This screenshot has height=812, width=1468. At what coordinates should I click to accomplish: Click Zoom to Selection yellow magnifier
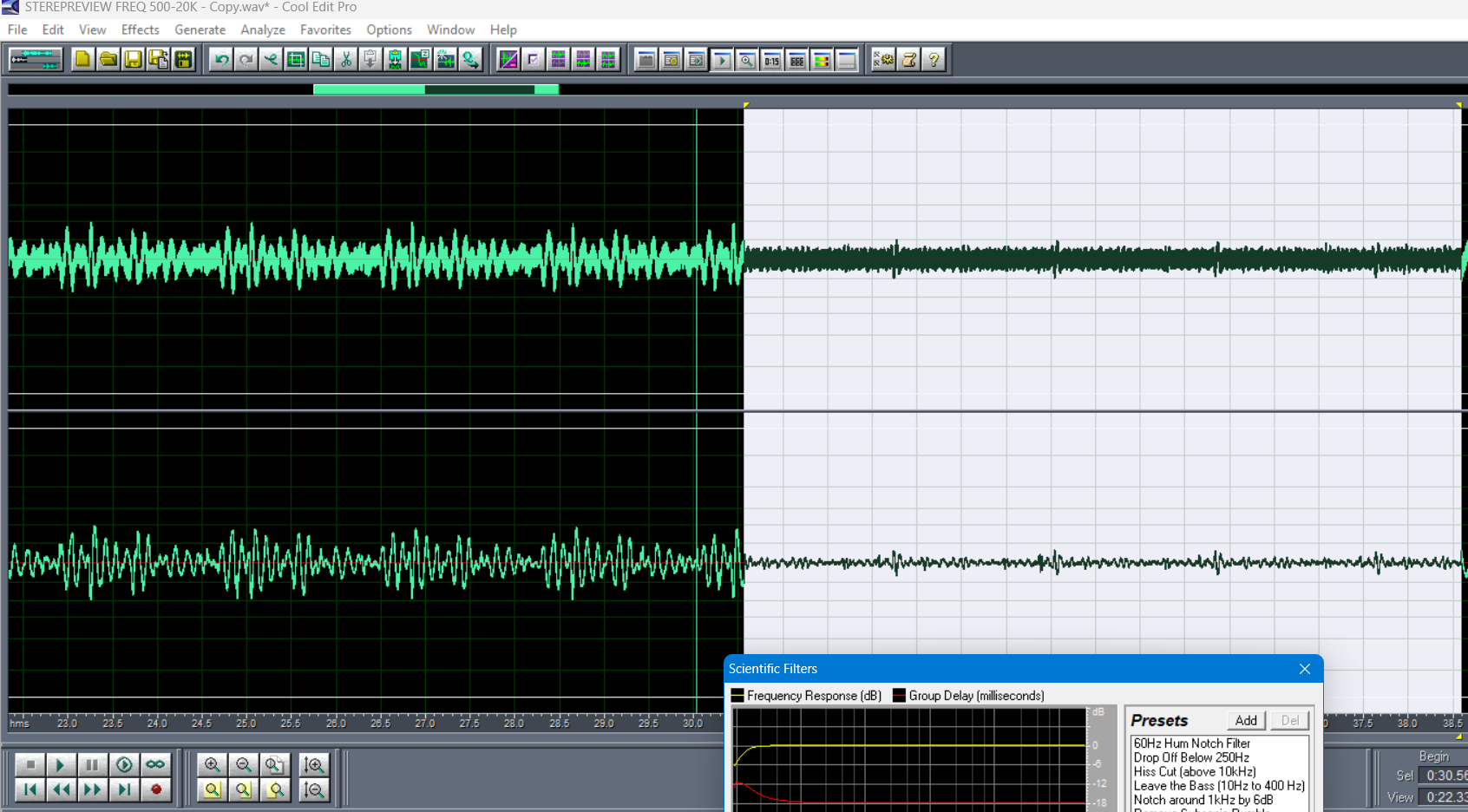(x=213, y=789)
